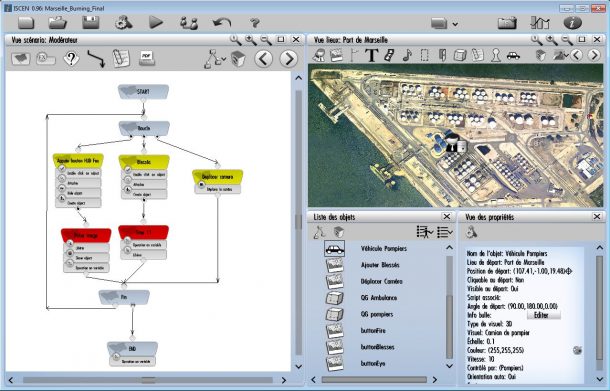This screenshot has width=610, height=391.
Task: Click the play scenario icon in main toolbar
Action: [x=156, y=22]
